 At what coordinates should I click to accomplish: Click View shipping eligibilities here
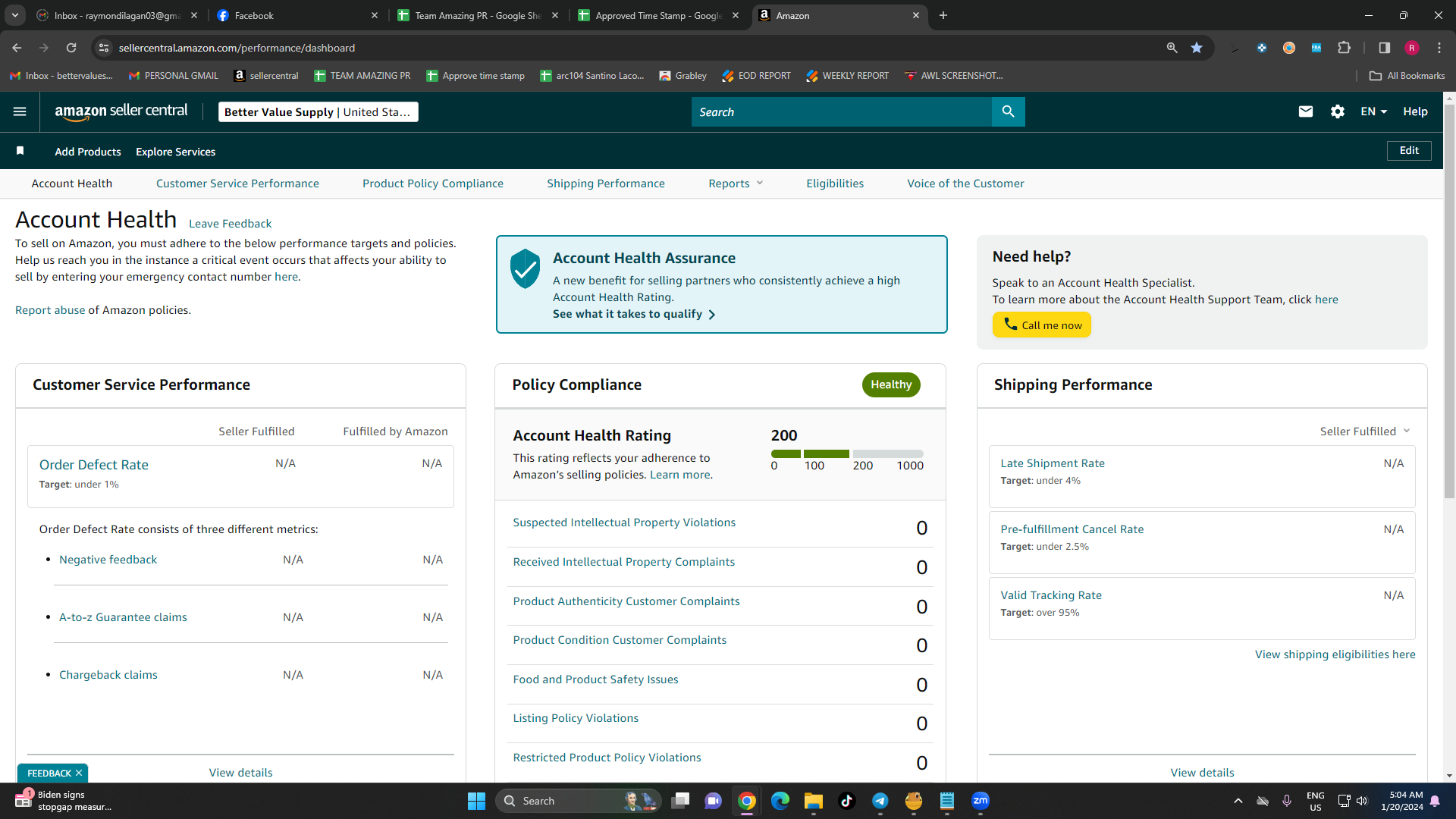[x=1335, y=654]
